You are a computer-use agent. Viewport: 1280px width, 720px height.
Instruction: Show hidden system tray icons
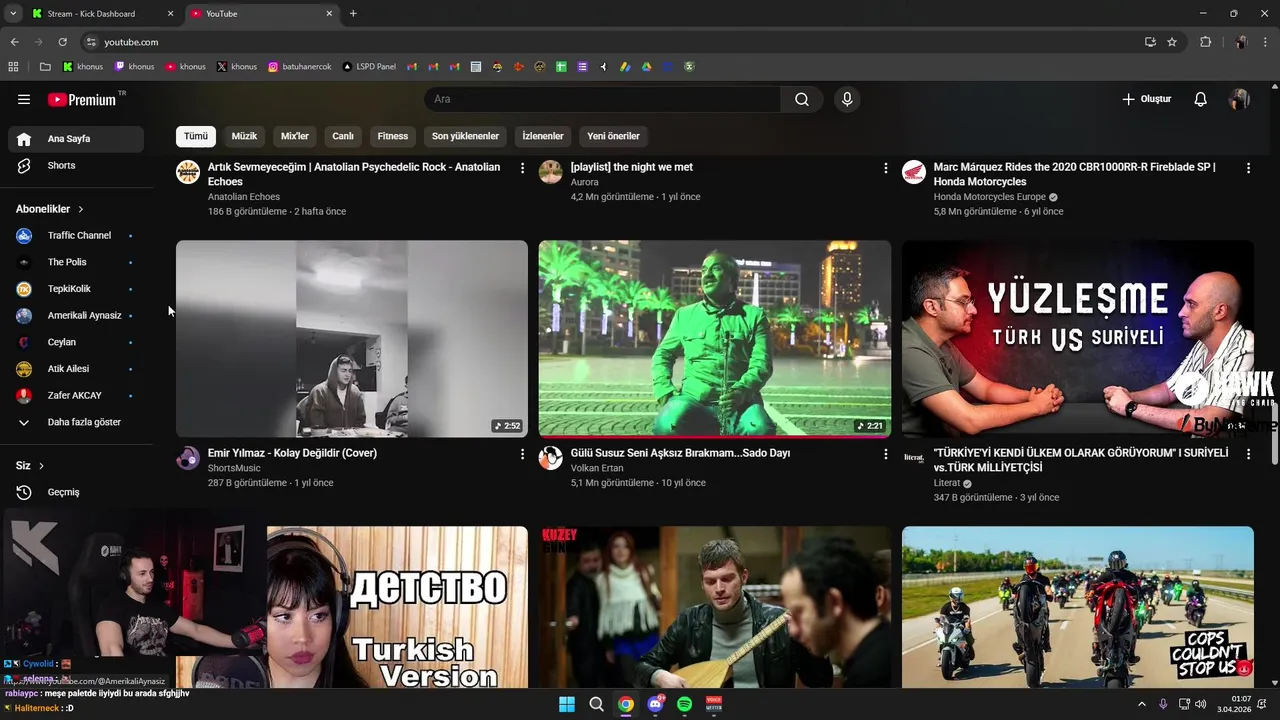1142,704
